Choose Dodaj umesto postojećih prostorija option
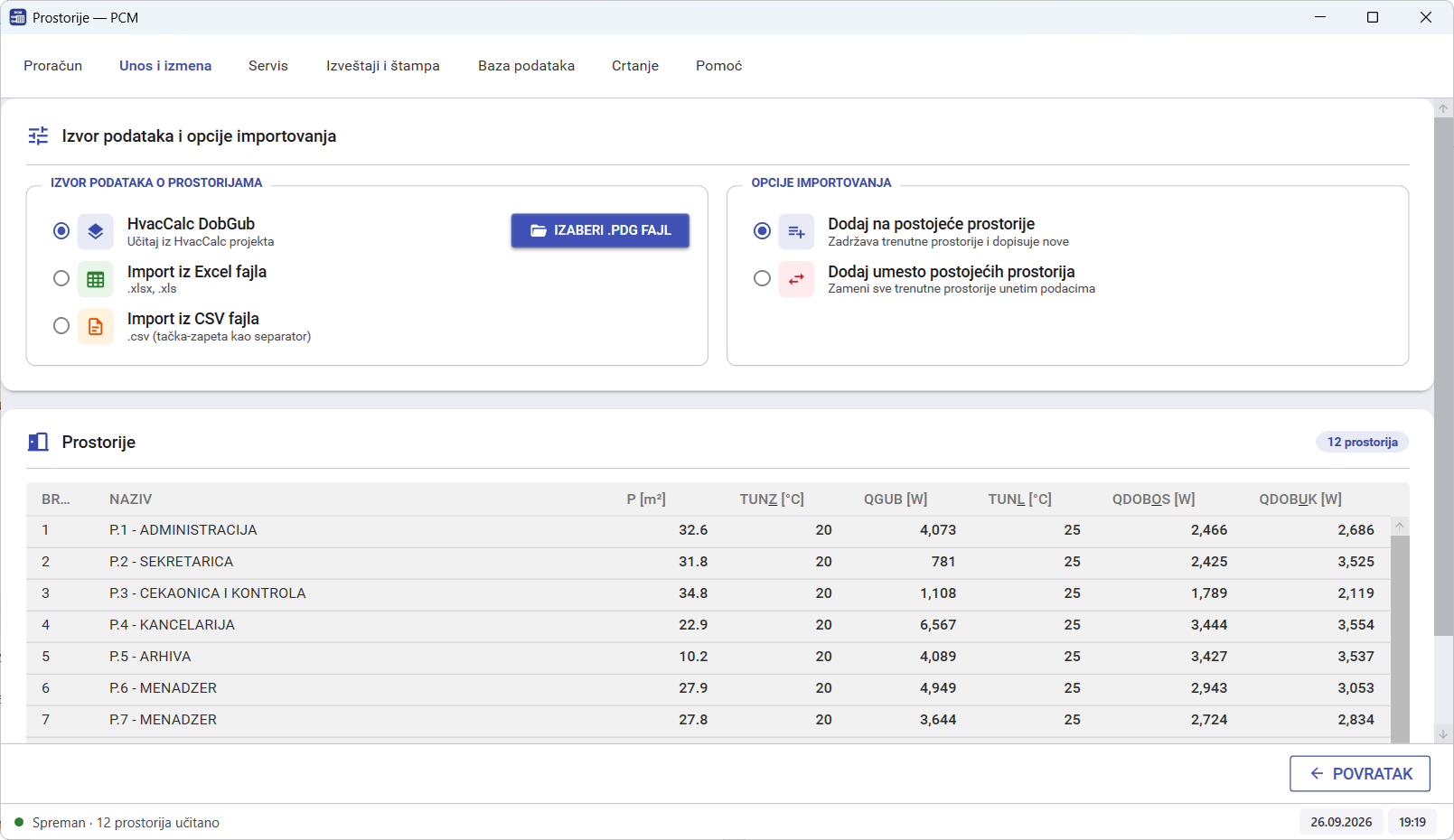The width and height of the screenshot is (1454, 840). point(762,278)
